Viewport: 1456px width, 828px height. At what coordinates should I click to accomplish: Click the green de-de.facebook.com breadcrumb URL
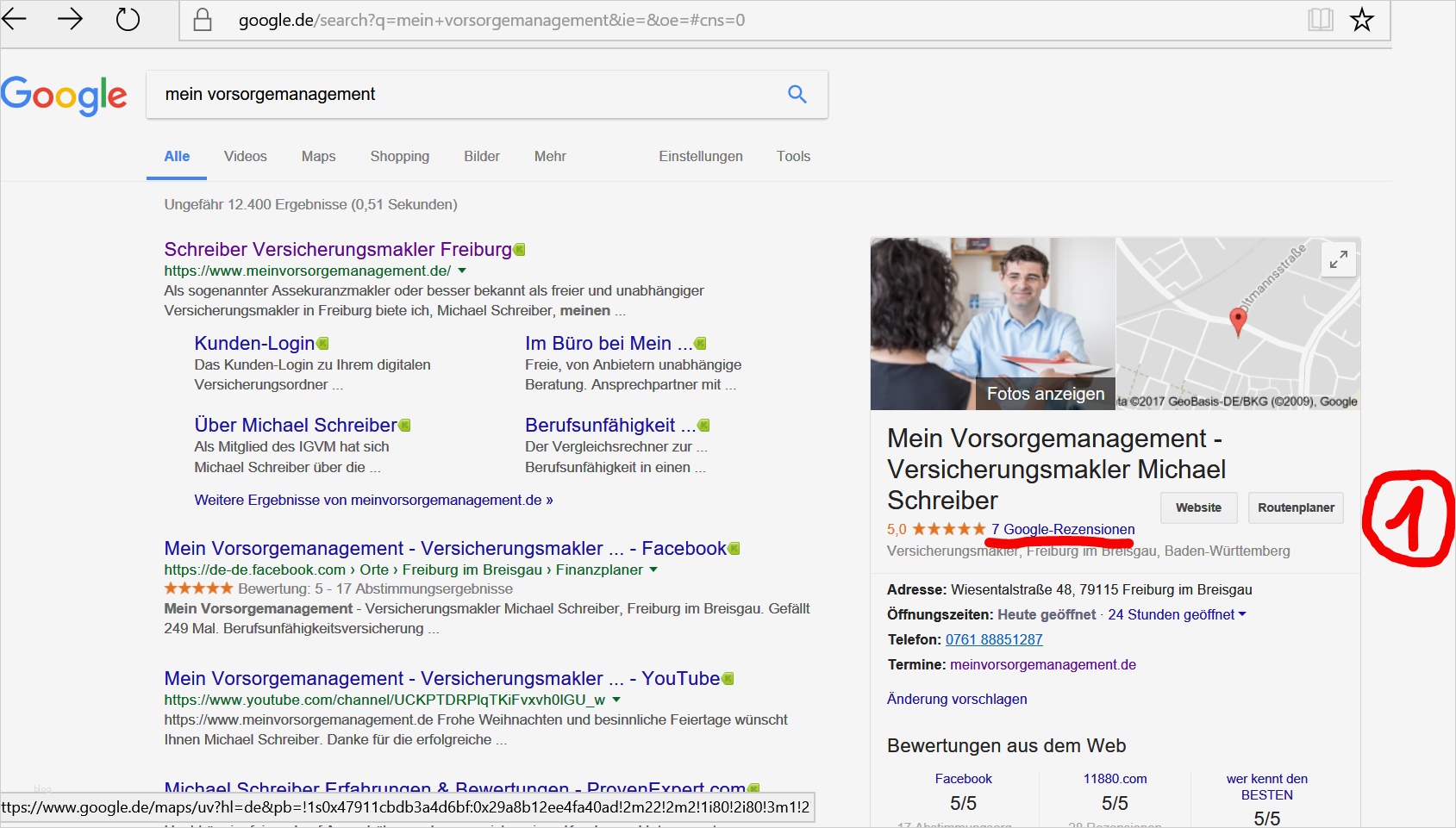[x=403, y=570]
